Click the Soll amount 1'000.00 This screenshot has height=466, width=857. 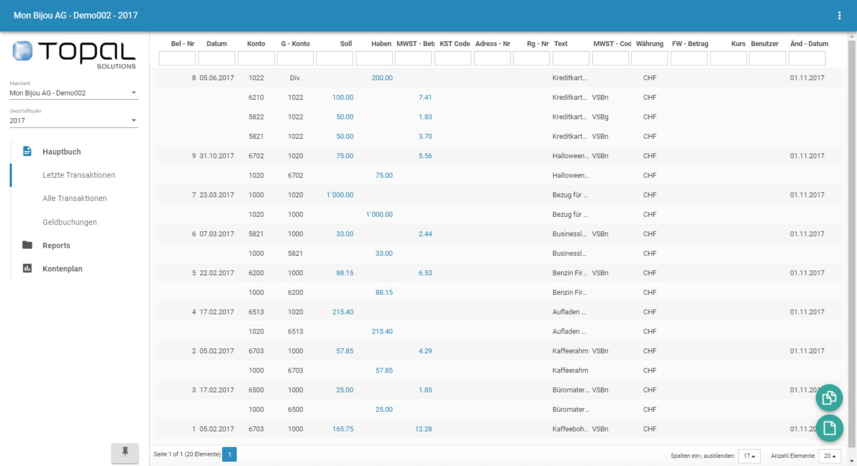[x=339, y=195]
